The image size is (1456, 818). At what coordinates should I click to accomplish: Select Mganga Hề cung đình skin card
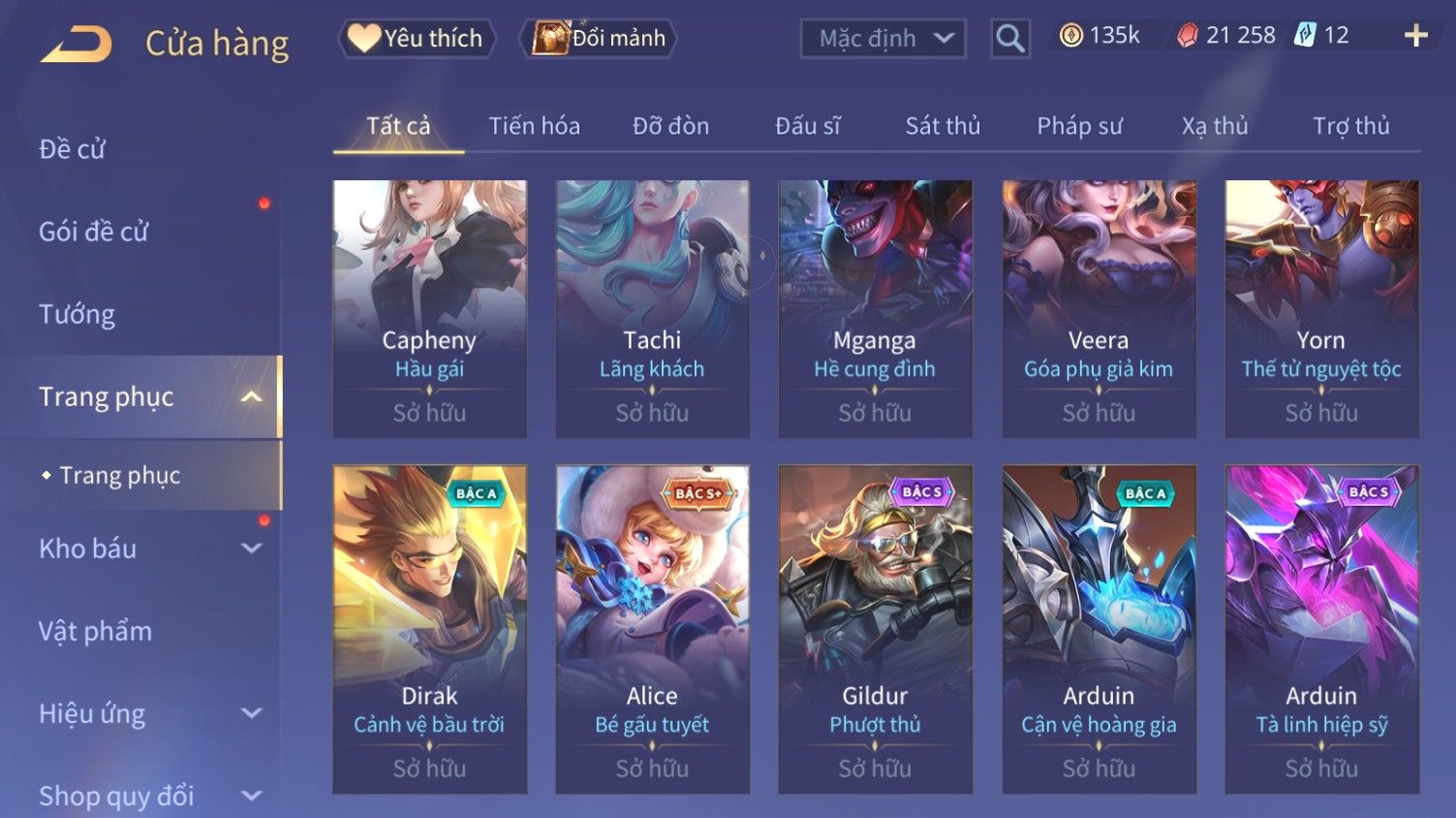[875, 309]
